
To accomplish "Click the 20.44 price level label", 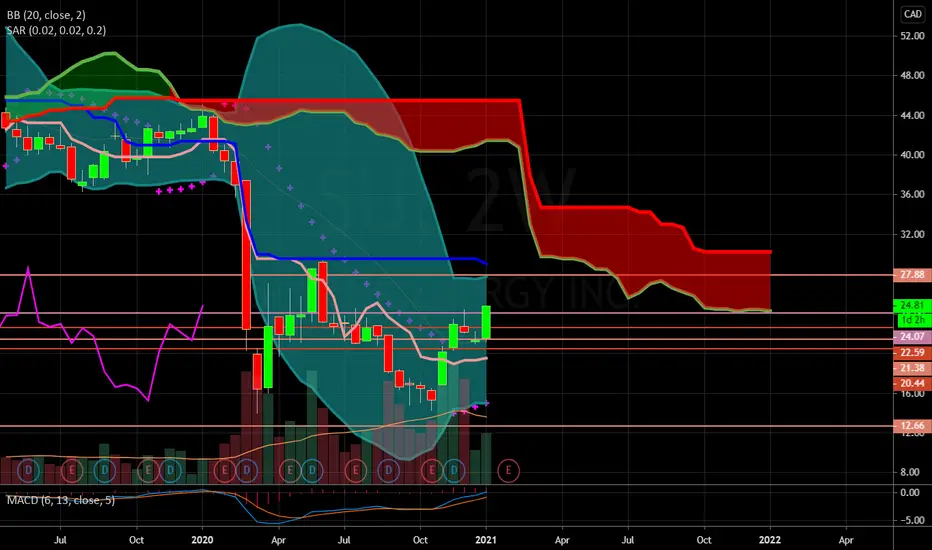I will [912, 384].
